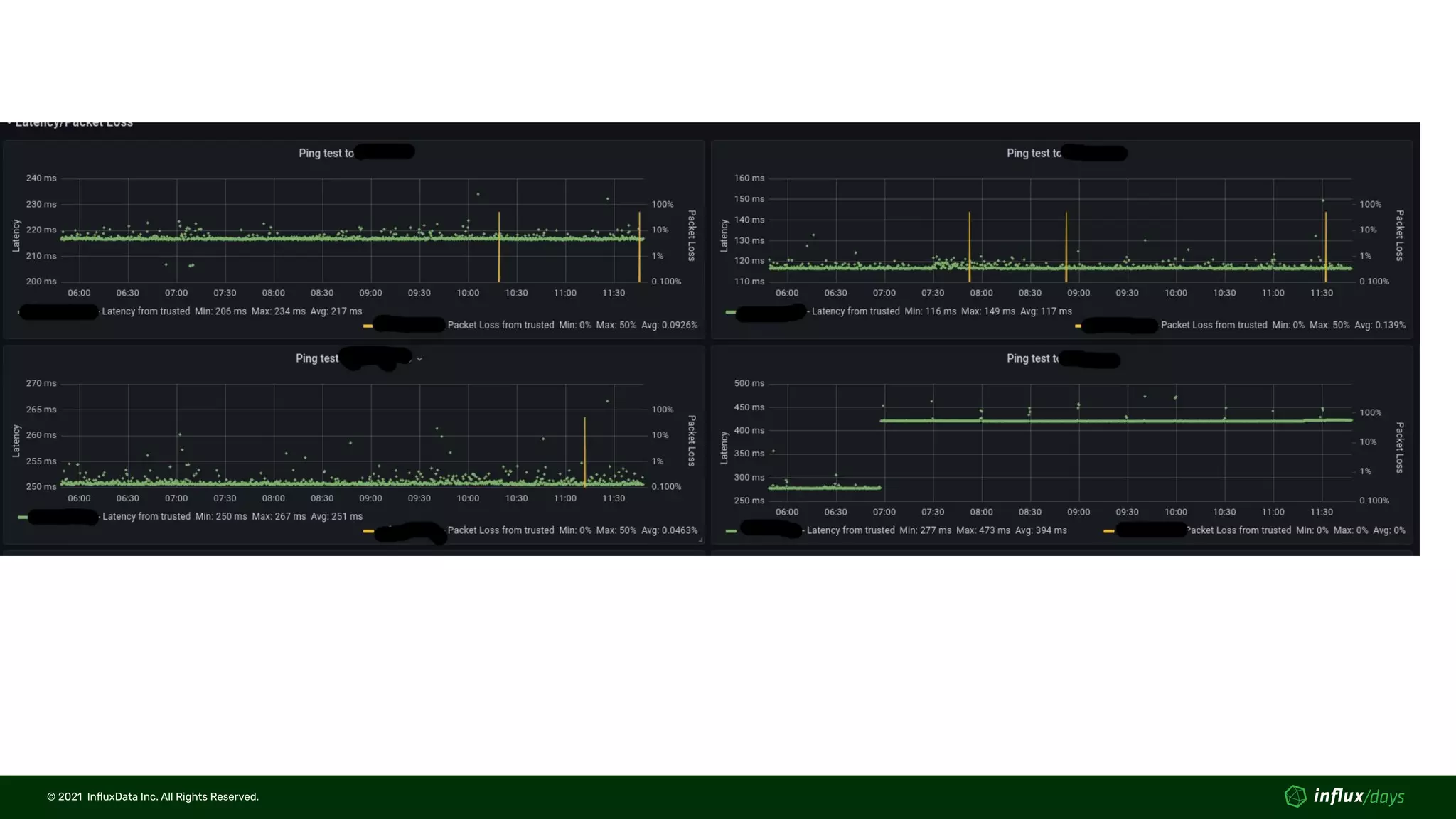Open dropdown chevron beside the lower-left Ping test title
1456x819 pixels.
[419, 359]
